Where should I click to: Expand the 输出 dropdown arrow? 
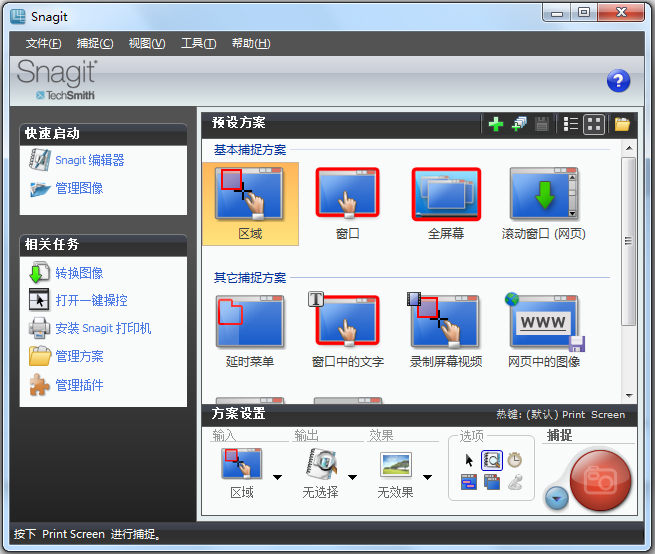pos(353,477)
